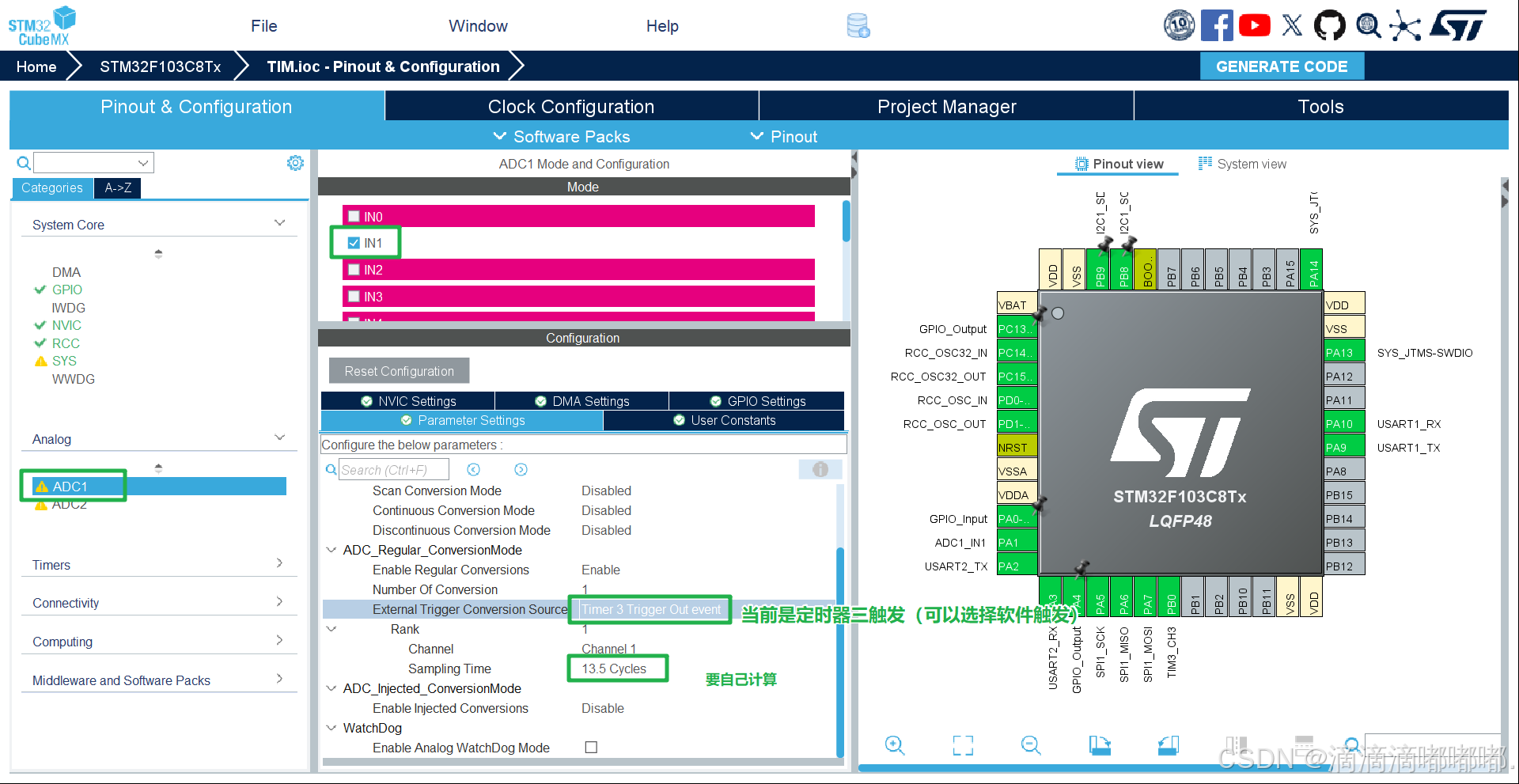Switch to System view
The height and width of the screenshot is (784, 1519).
(1242, 164)
